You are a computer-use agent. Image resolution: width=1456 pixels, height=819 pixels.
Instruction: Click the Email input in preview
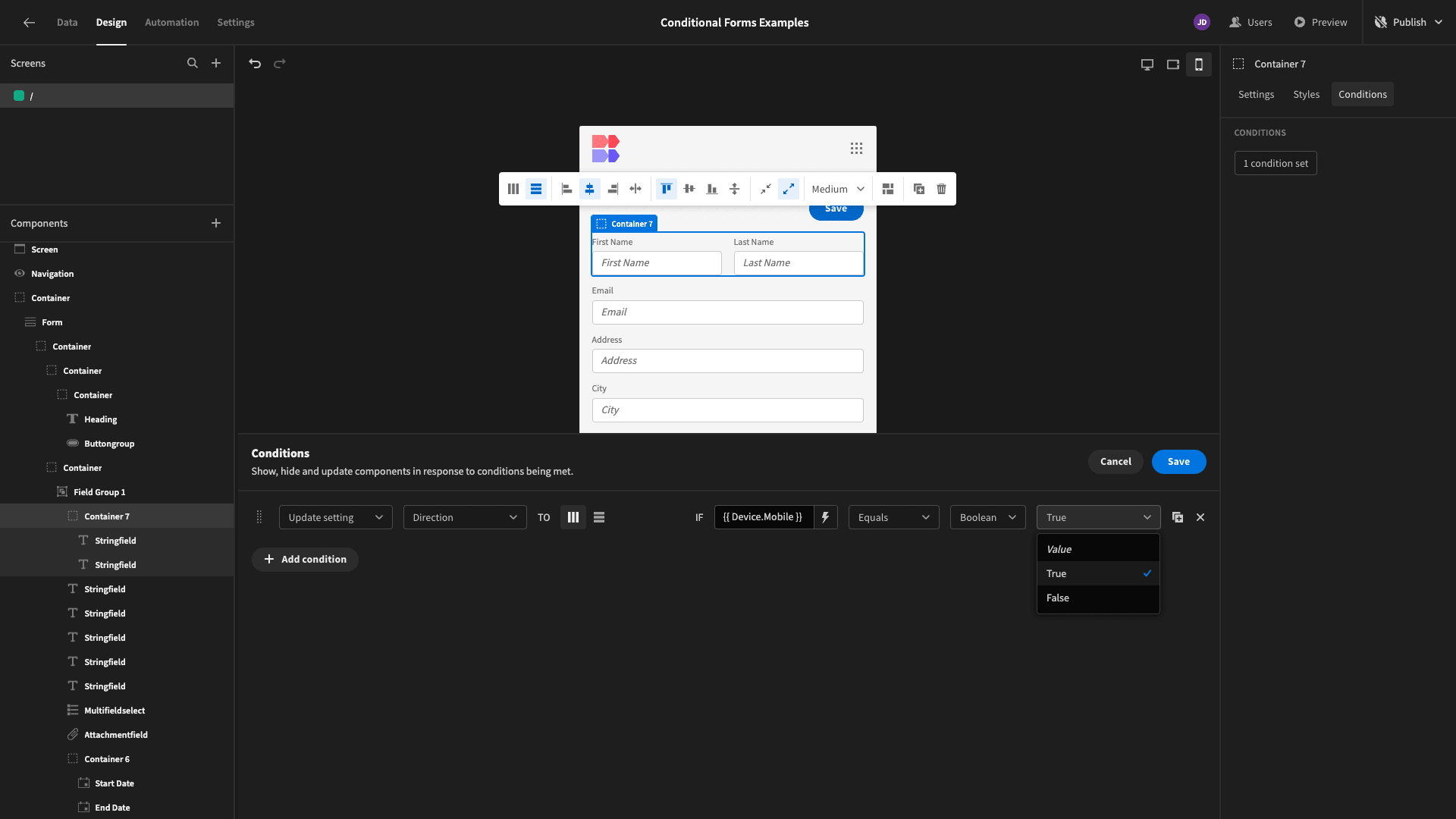click(x=727, y=312)
